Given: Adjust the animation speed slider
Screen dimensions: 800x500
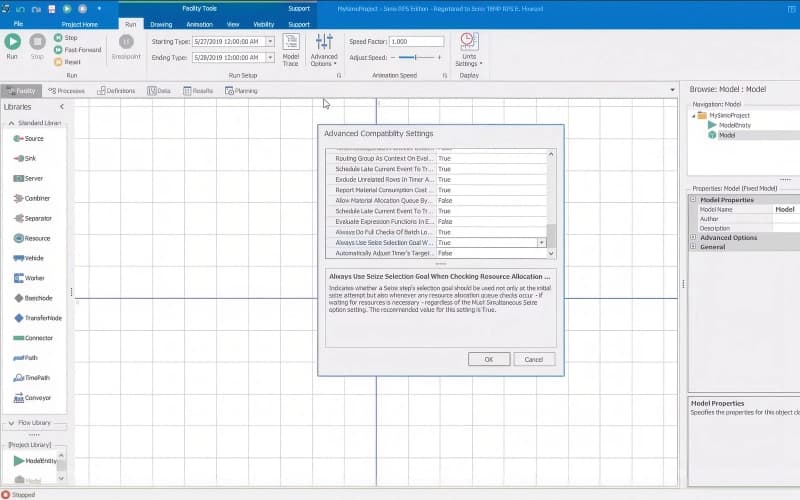Looking at the screenshot, I should 416,58.
